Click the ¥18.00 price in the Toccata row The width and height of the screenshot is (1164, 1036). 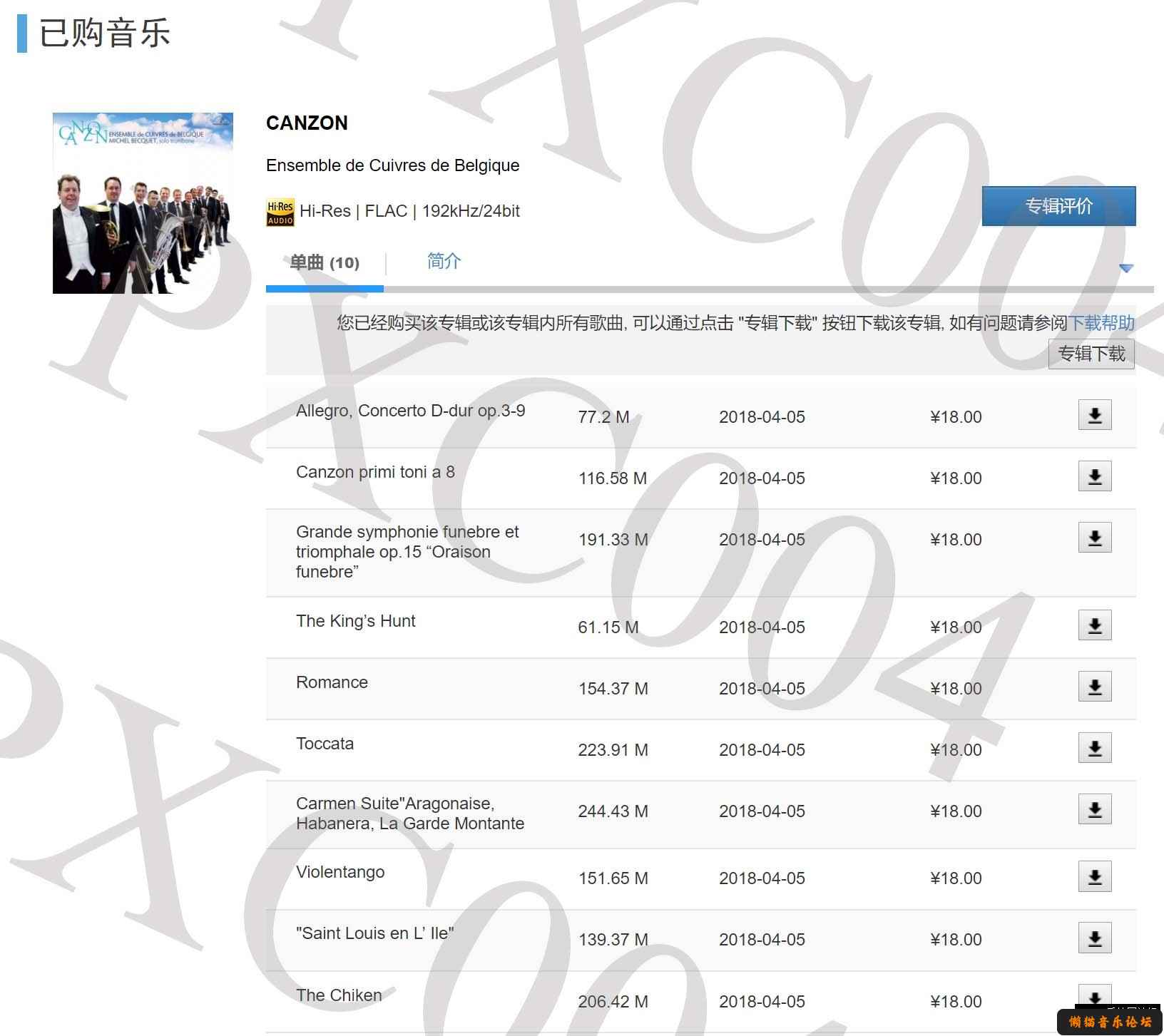pyautogui.click(x=956, y=750)
